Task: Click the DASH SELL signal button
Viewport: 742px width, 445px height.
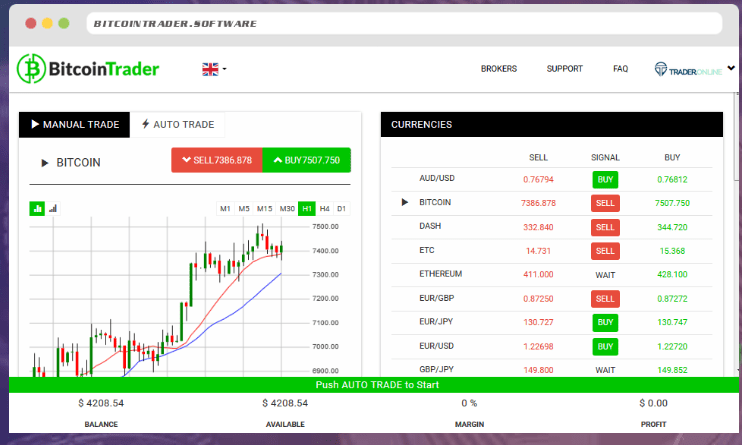Action: [x=605, y=227]
